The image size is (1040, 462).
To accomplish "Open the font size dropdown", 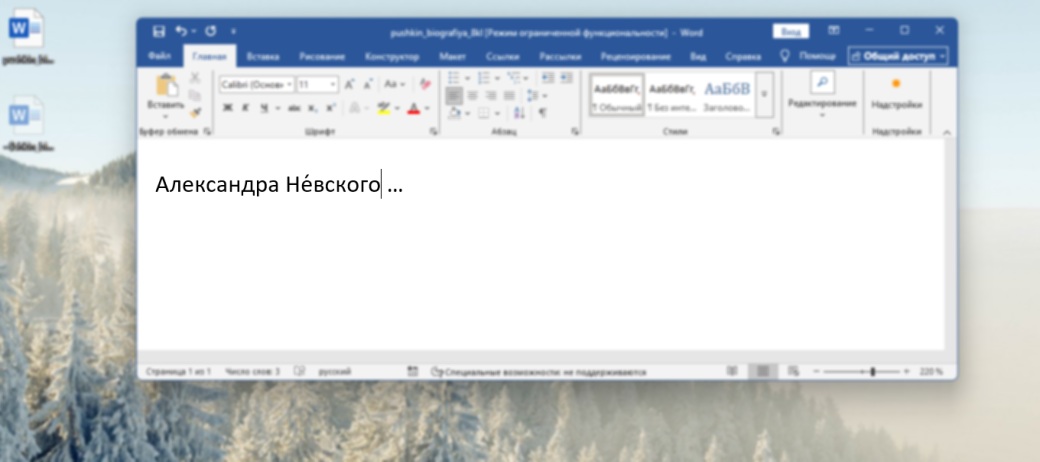I will click(x=318, y=85).
